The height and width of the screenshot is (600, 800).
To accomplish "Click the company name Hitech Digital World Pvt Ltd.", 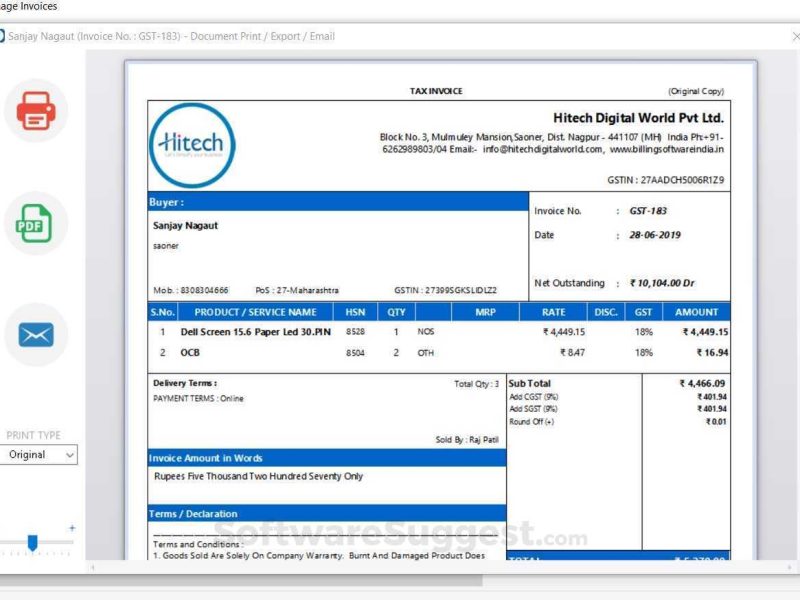I will tap(638, 118).
